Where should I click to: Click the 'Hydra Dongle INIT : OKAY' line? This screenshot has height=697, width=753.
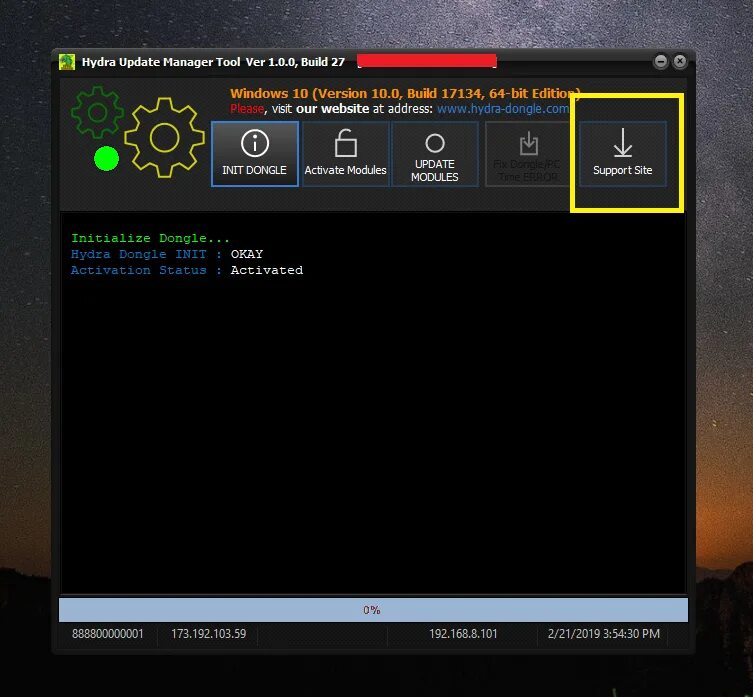(167, 254)
